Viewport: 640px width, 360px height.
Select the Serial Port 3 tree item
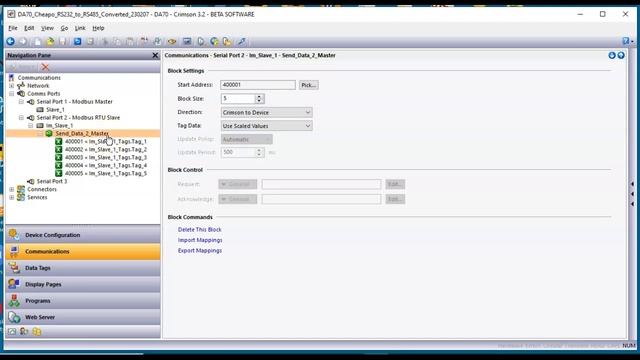coord(52,181)
